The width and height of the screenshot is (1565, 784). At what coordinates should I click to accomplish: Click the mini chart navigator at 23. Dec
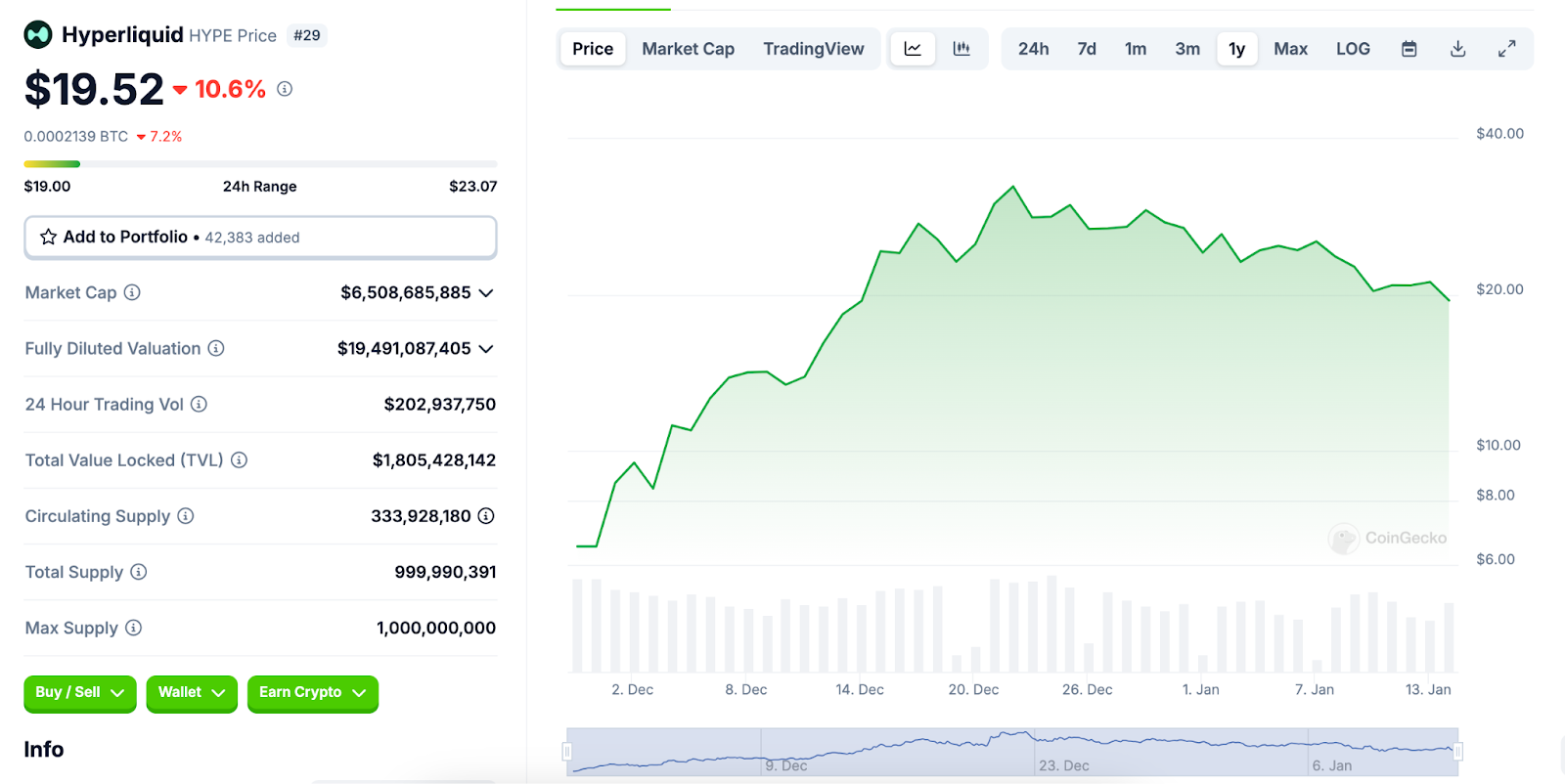click(x=1064, y=764)
